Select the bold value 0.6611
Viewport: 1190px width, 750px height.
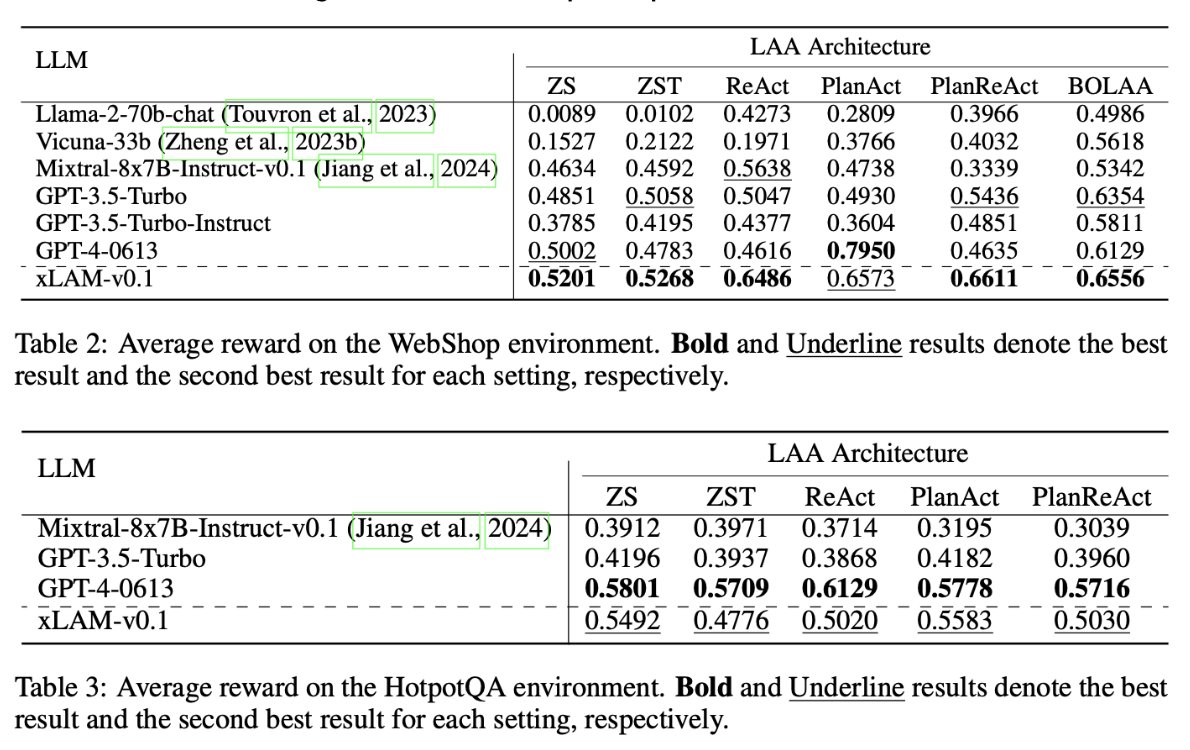984,279
